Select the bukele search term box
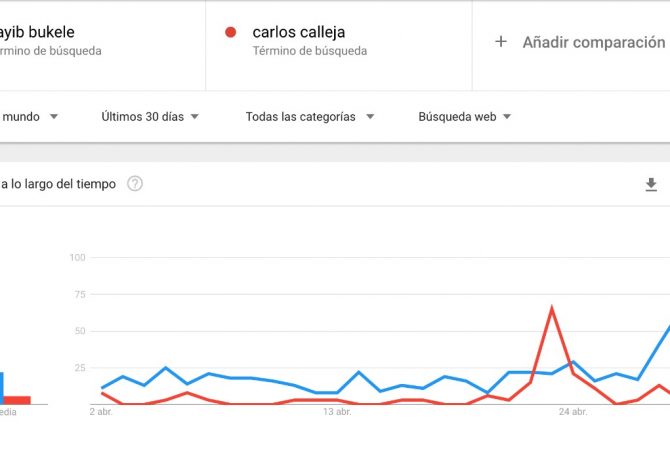 103,45
